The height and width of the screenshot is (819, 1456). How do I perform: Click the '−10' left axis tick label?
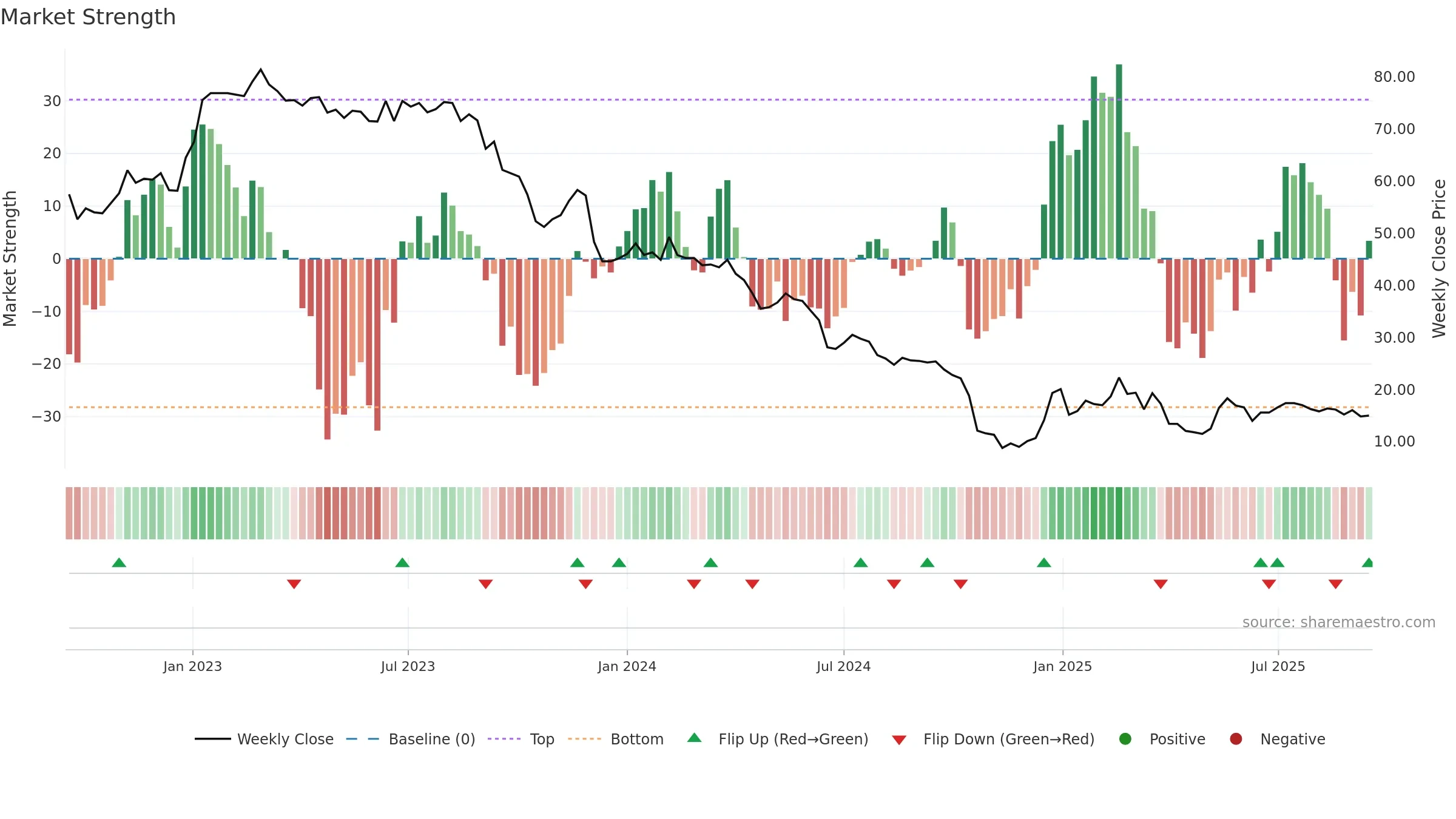[47, 311]
